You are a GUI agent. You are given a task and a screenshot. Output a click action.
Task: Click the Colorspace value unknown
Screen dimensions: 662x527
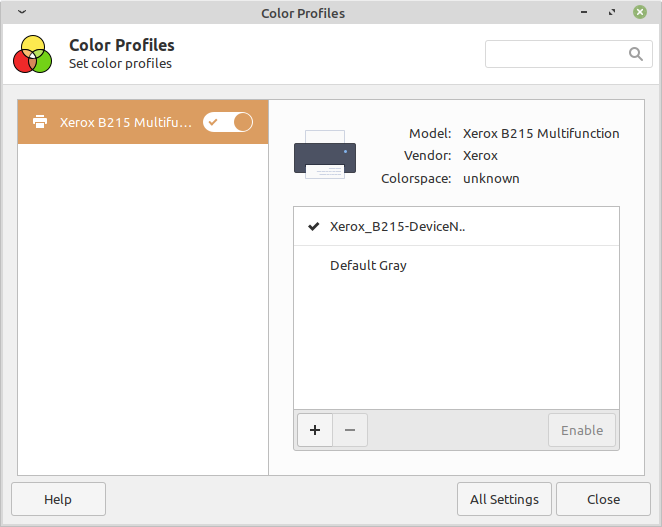491,179
